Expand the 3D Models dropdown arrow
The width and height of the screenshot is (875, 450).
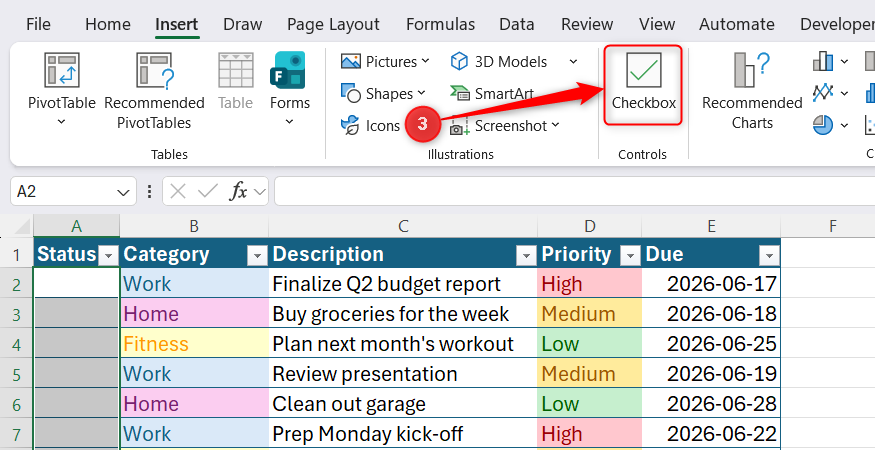[573, 61]
